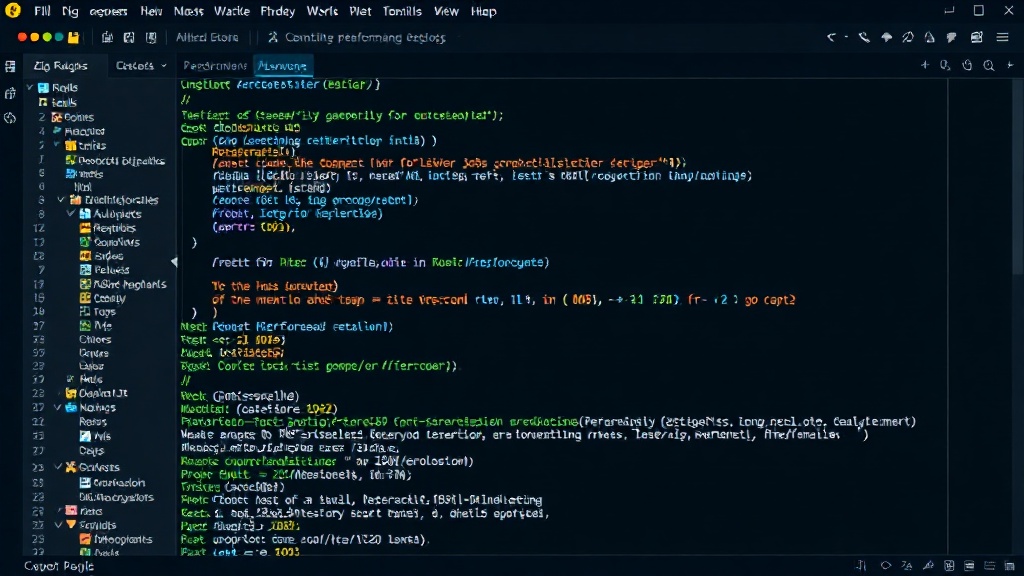Viewport: 1024px width, 576px height.
Task: Click the window-layout icon beside hamburger menu
Action: pyautogui.click(x=976, y=38)
